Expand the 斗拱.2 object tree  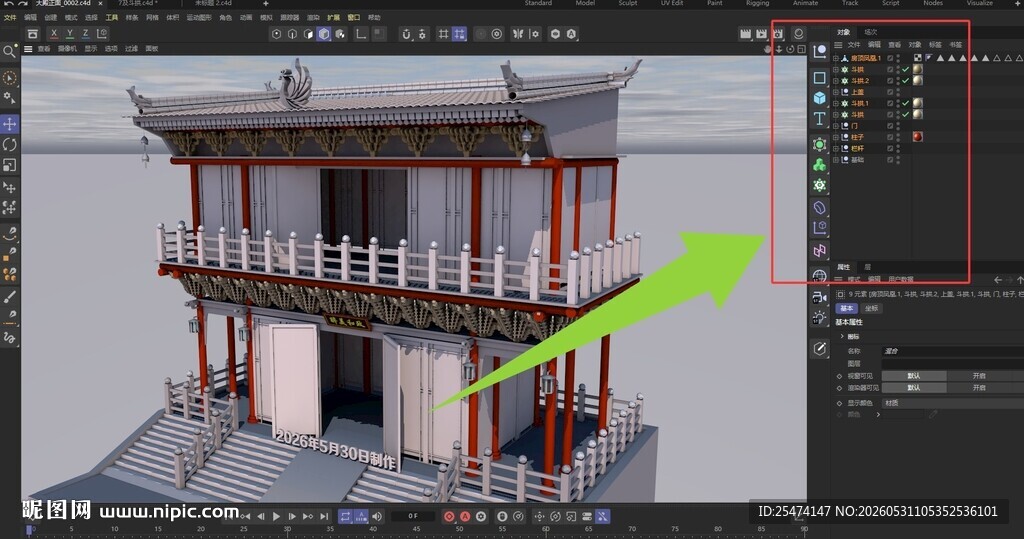(836, 81)
